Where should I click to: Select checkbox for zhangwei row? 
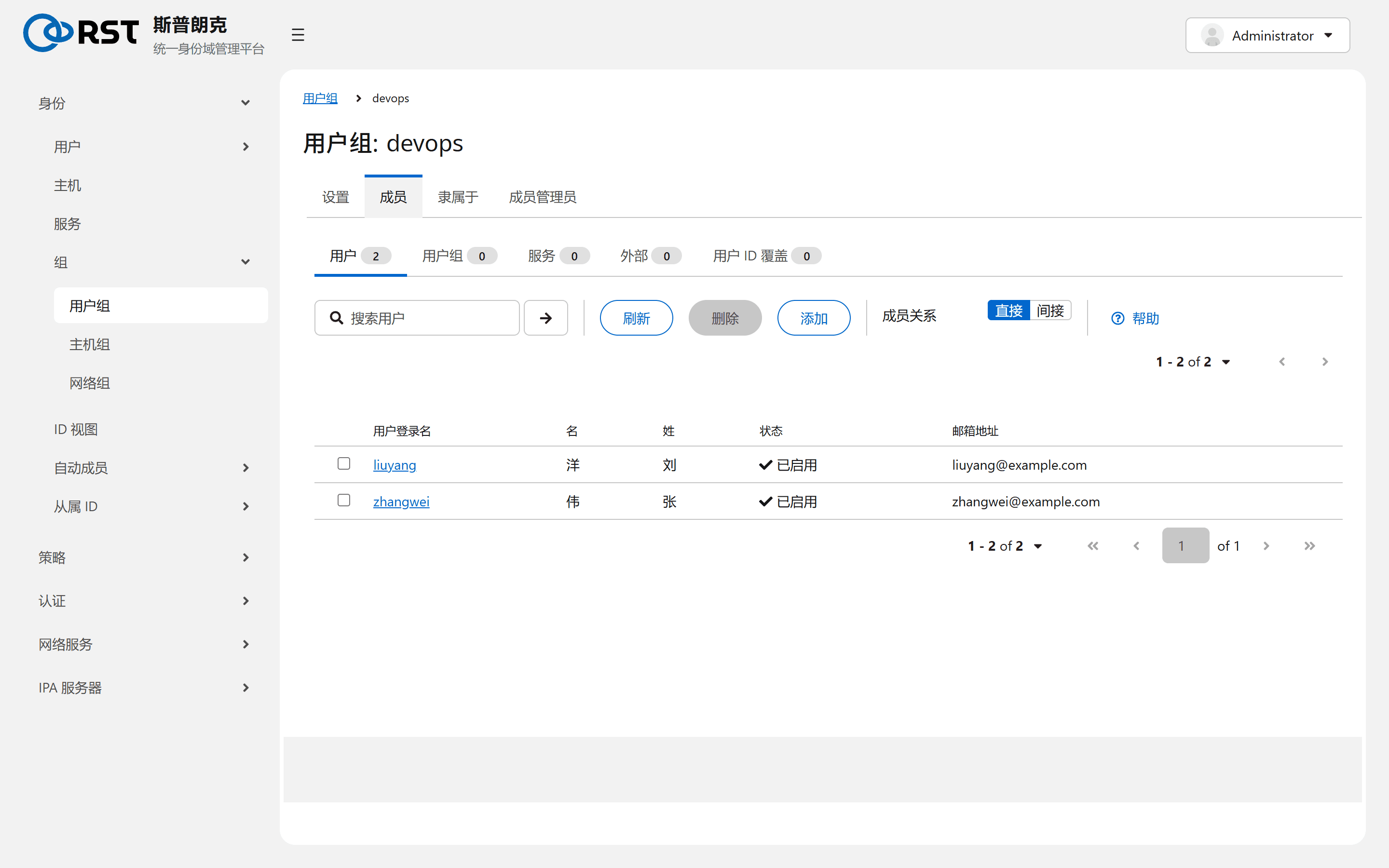point(344,500)
